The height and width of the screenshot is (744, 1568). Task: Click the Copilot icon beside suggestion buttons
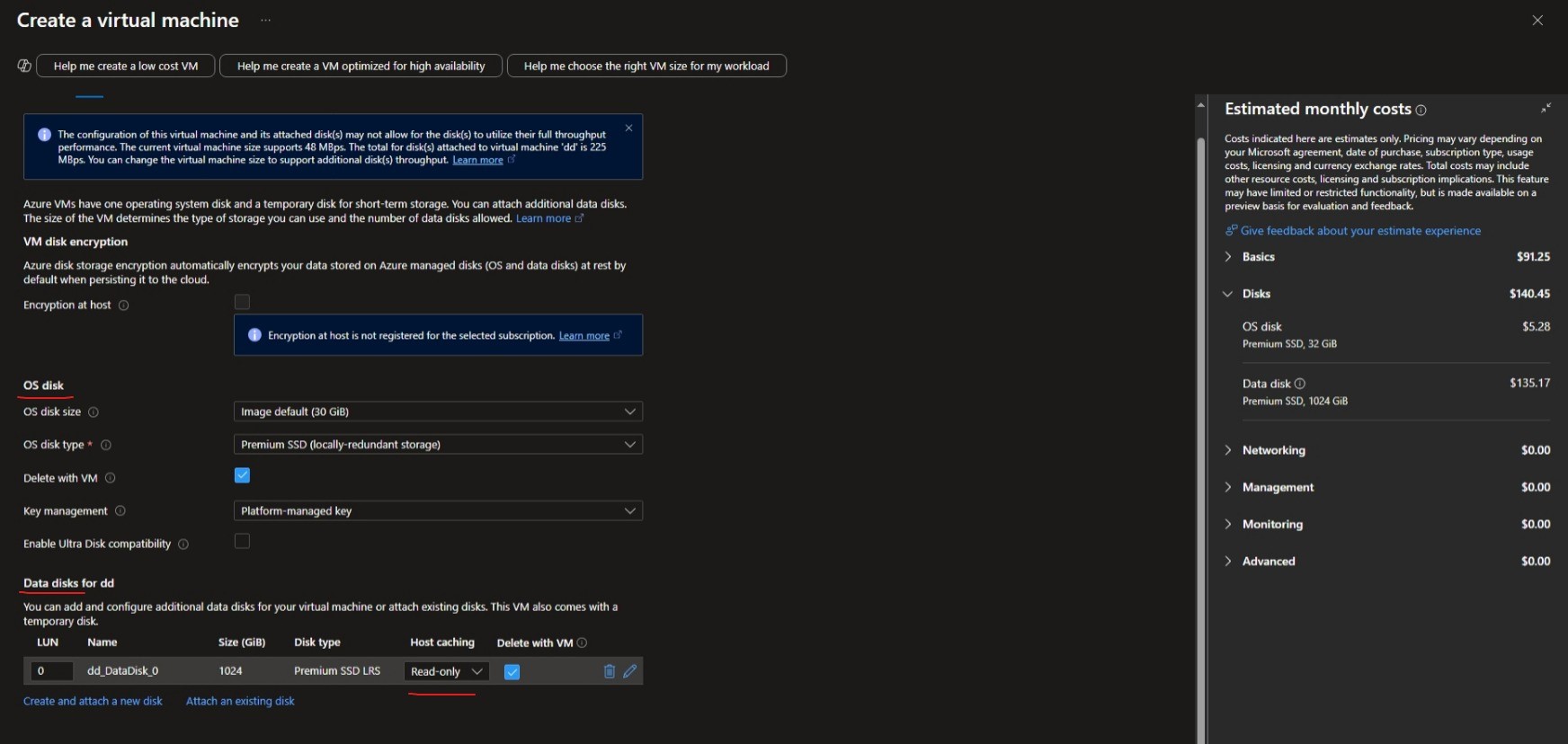[x=24, y=66]
